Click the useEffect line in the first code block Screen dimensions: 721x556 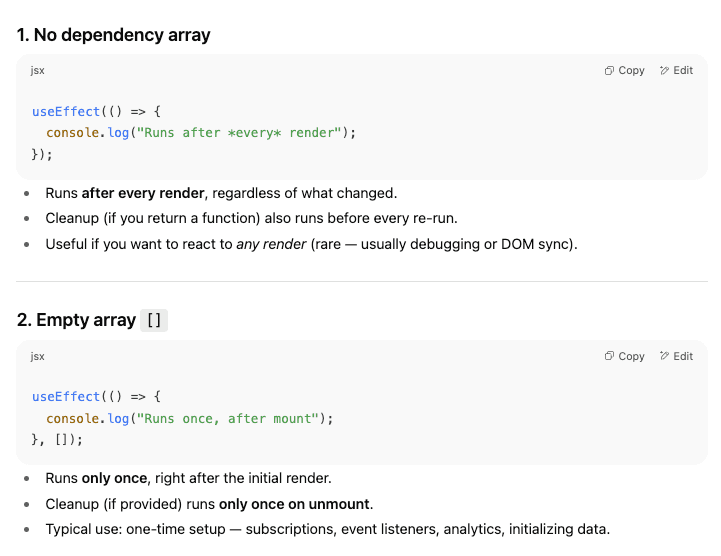point(96,111)
